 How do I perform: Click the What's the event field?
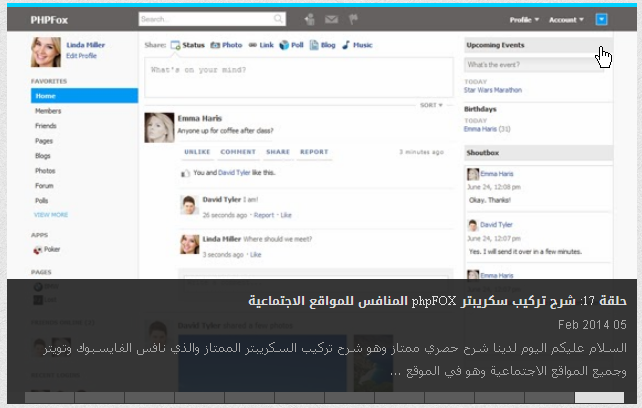coord(534,65)
